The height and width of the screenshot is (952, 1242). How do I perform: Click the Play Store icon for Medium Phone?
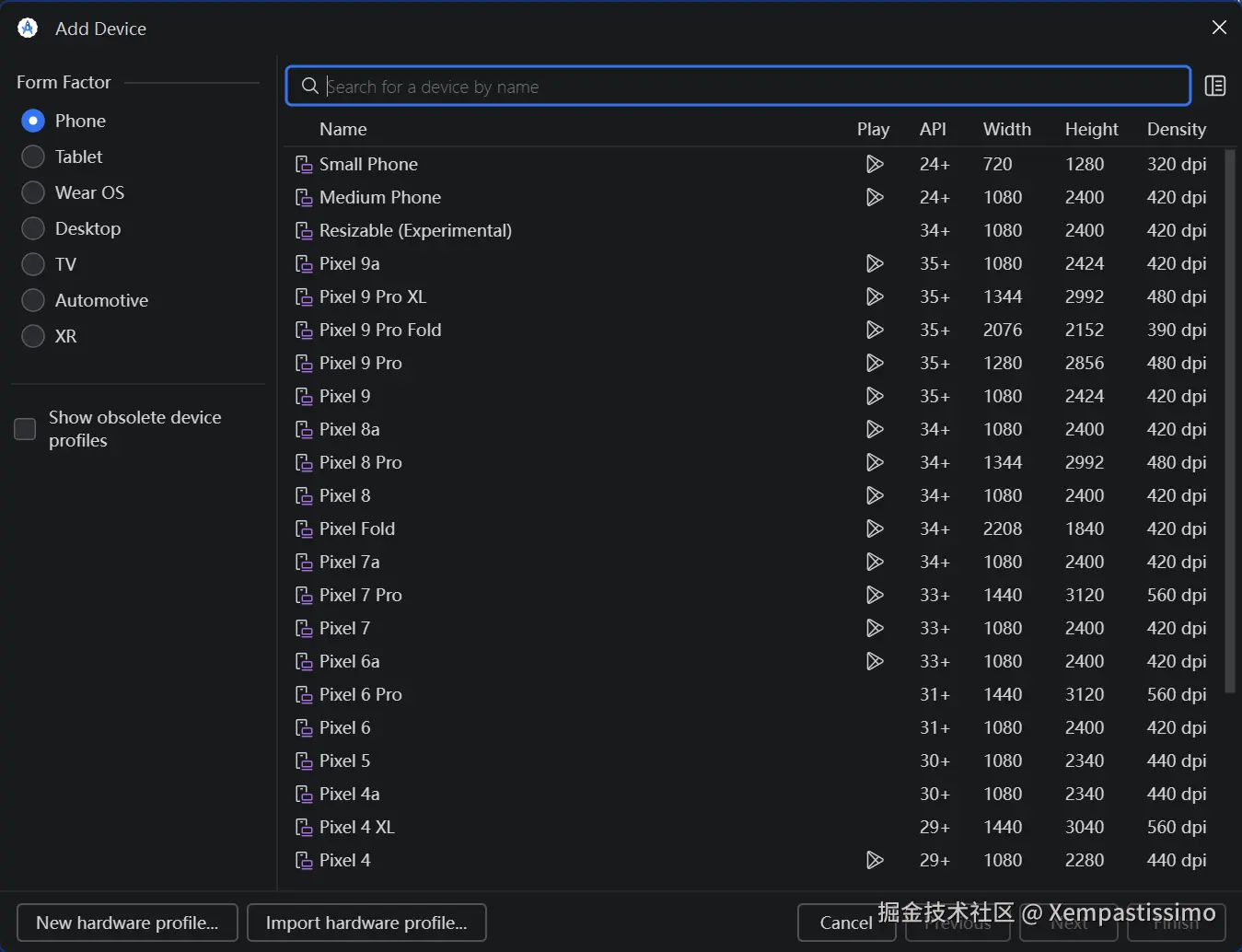(875, 197)
